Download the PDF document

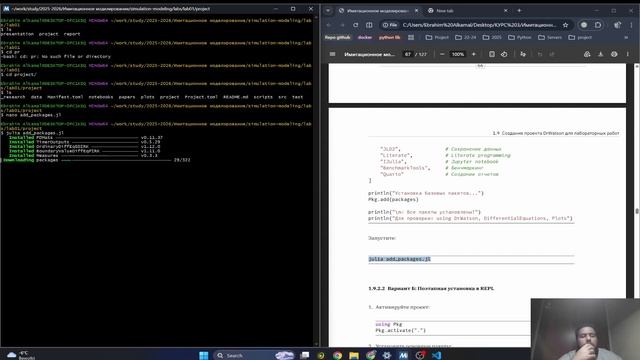click(x=600, y=54)
